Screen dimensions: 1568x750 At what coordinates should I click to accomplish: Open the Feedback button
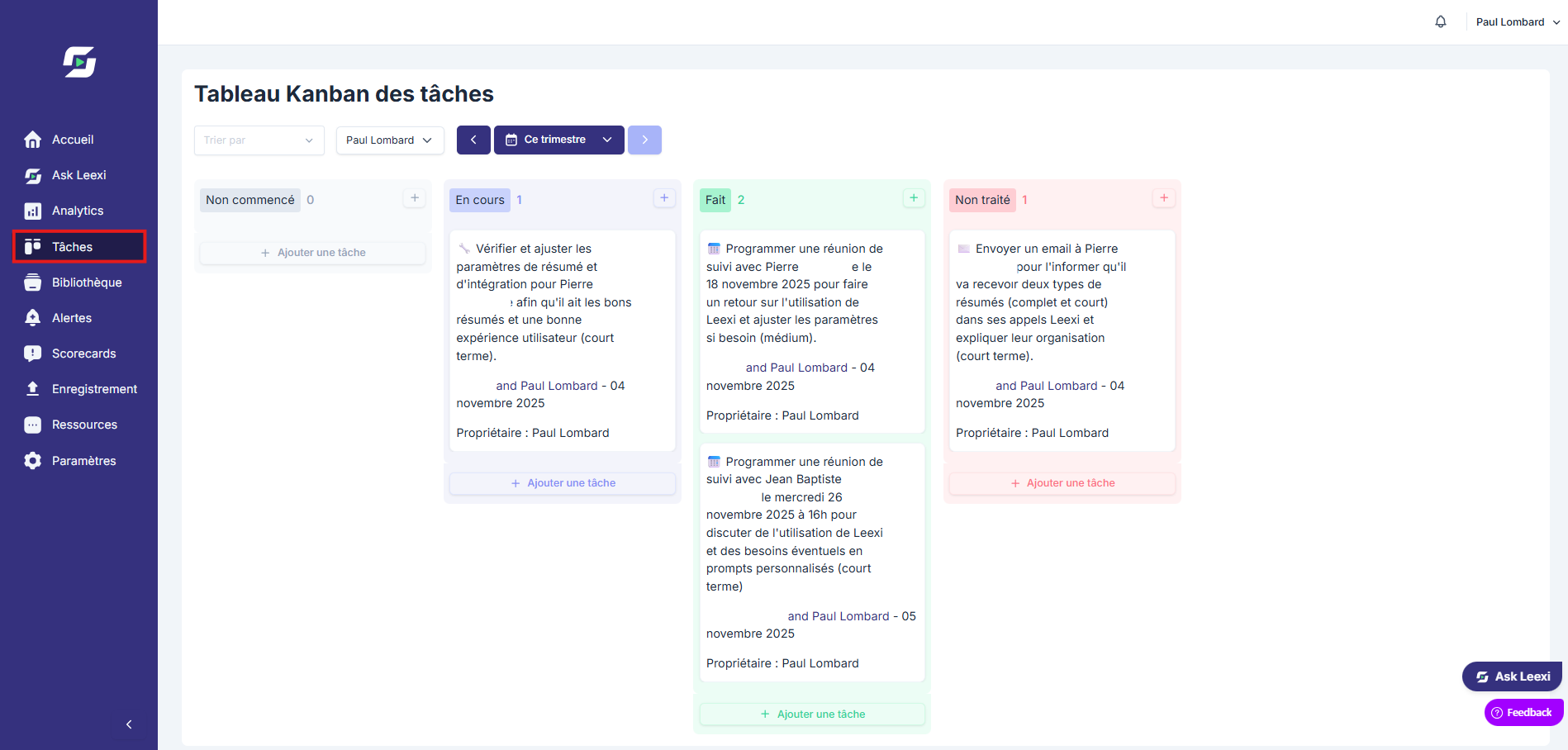point(1523,713)
